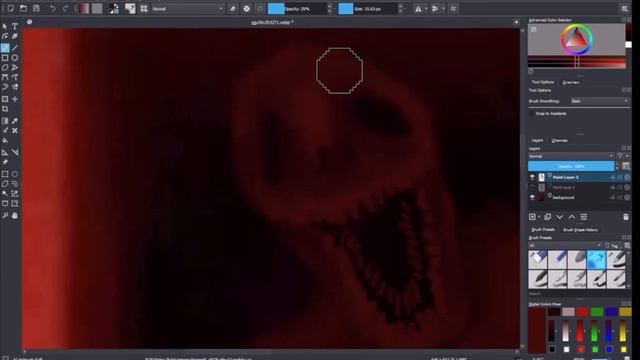This screenshot has width=640, height=360.
Task: Open the brush editor settings
Action: coord(130,9)
